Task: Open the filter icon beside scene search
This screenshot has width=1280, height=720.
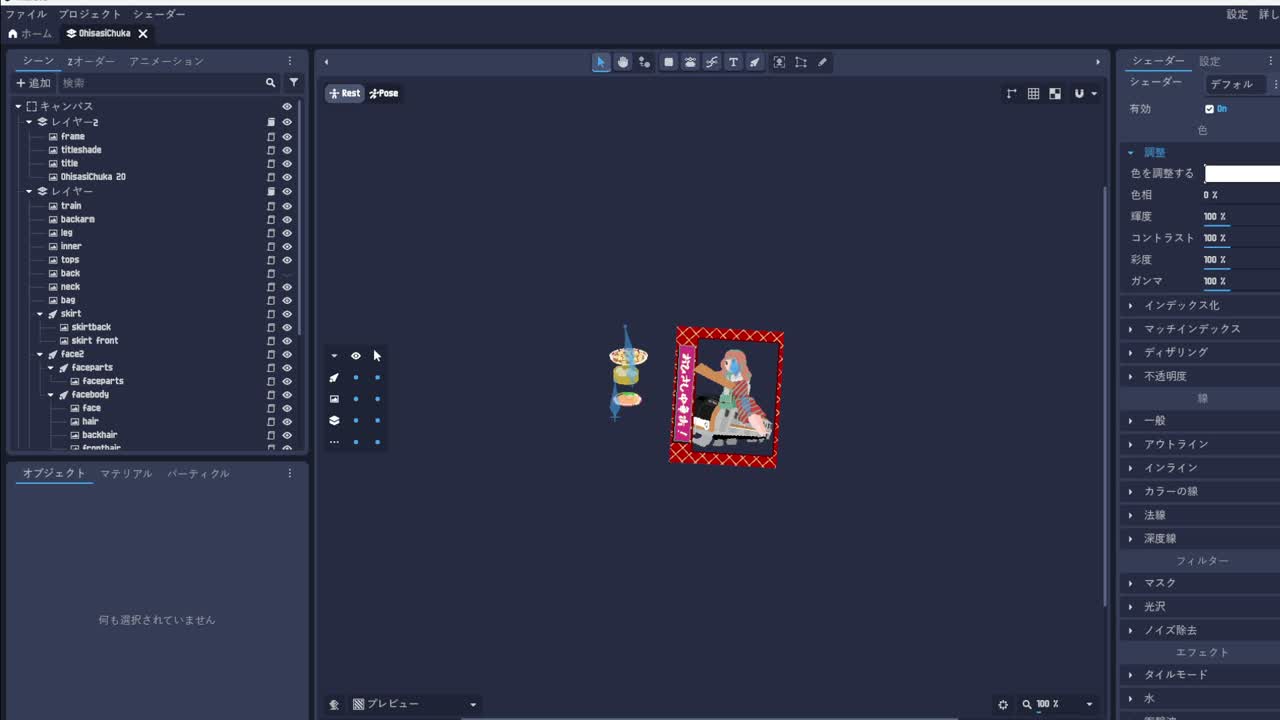Action: (294, 83)
